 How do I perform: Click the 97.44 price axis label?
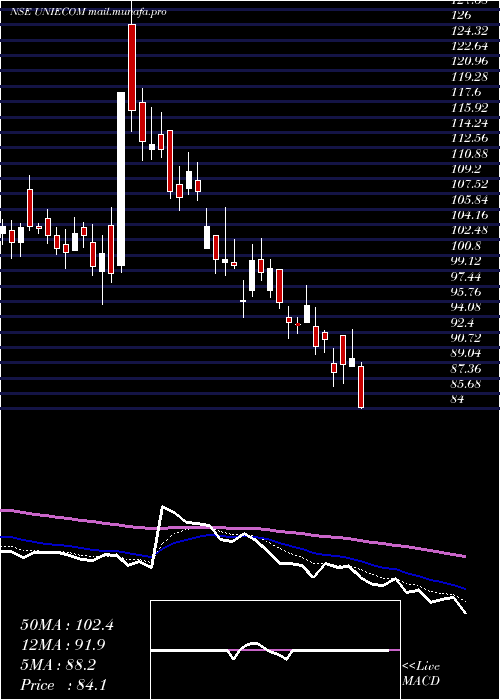pos(466,277)
